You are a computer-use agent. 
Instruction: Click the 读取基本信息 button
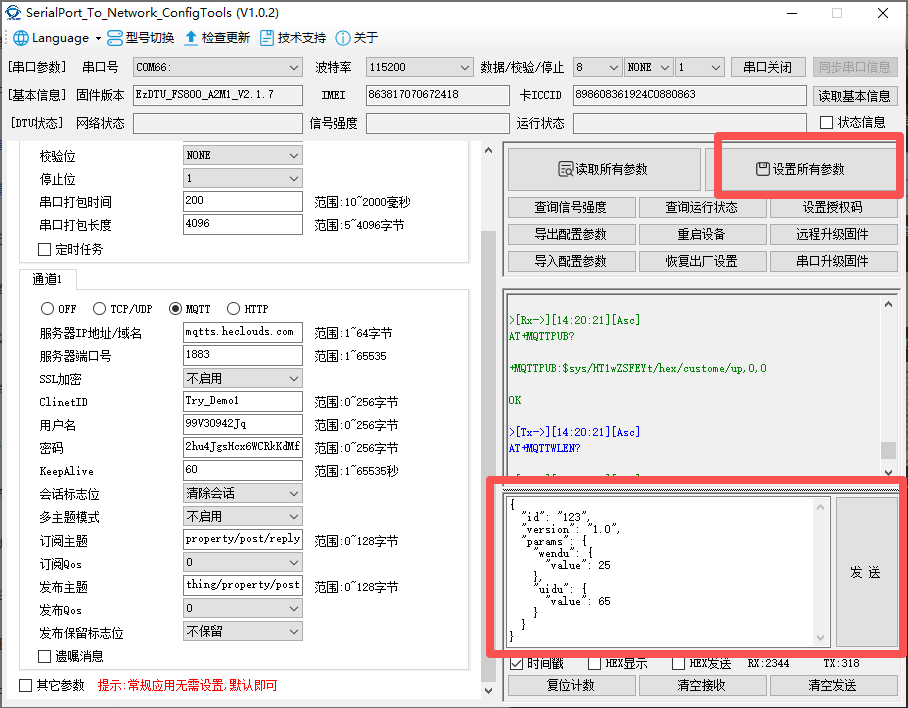click(x=855, y=96)
